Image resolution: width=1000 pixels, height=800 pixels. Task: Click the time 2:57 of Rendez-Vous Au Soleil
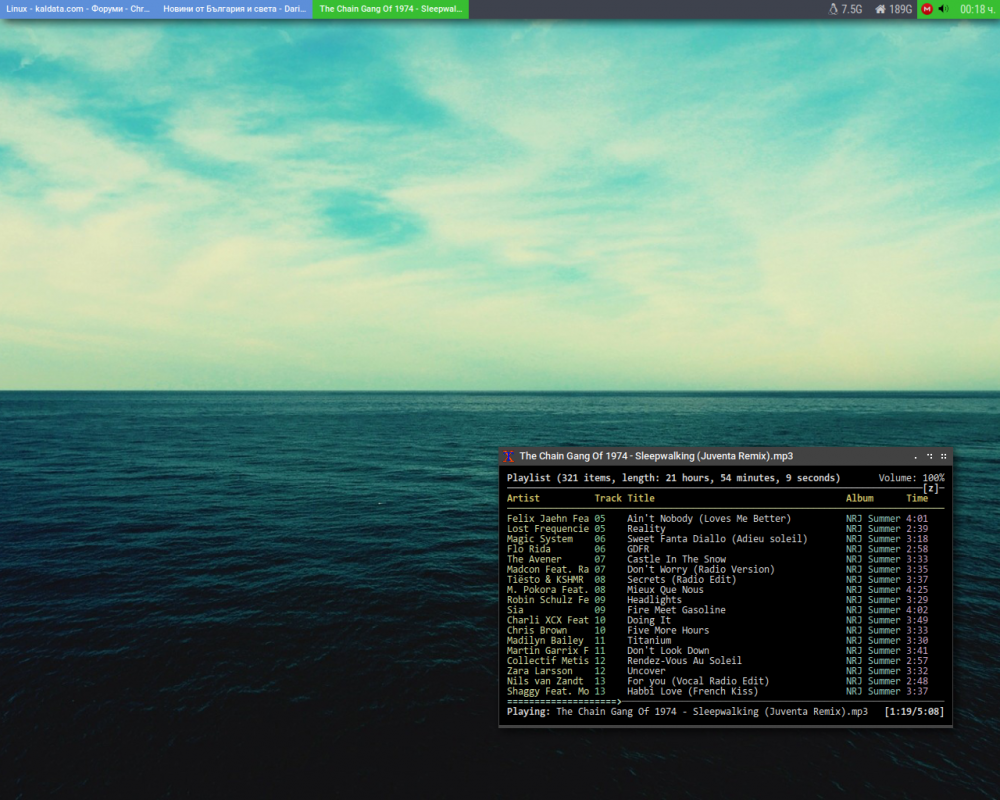(917, 662)
